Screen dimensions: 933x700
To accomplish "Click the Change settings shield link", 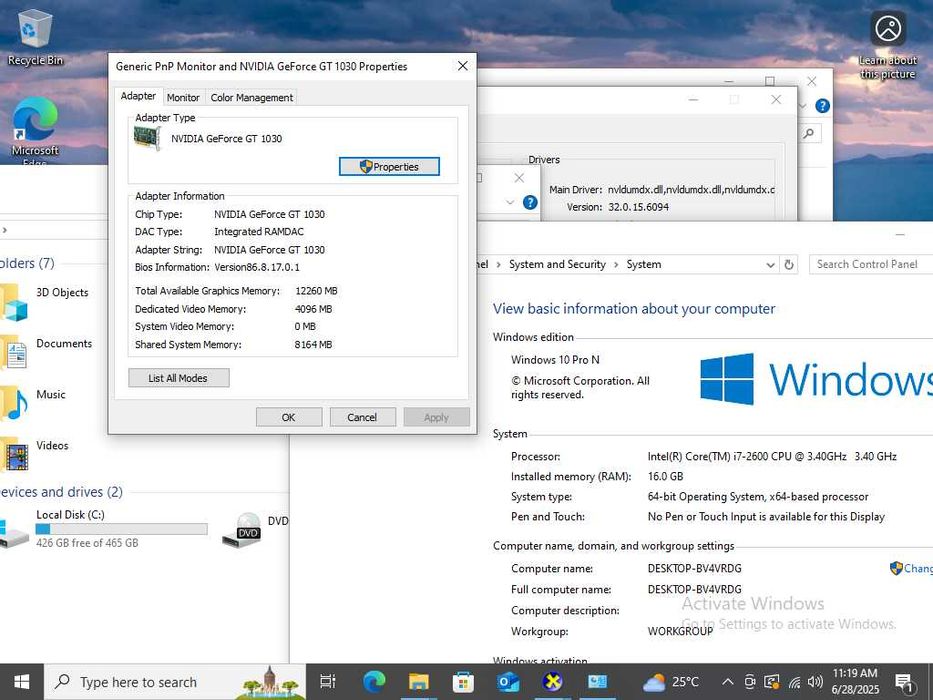I will coord(911,568).
